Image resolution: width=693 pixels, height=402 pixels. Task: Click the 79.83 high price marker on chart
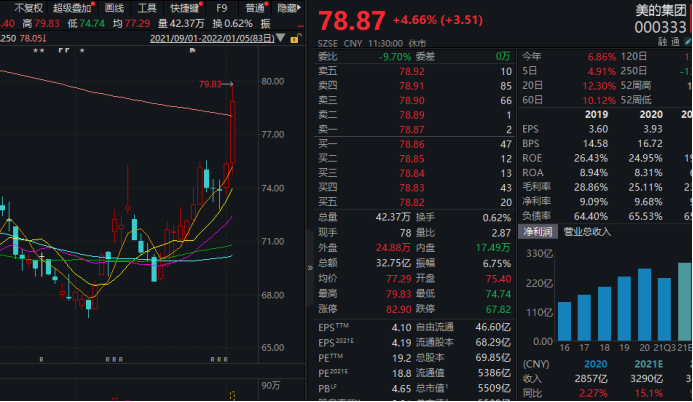tap(212, 85)
